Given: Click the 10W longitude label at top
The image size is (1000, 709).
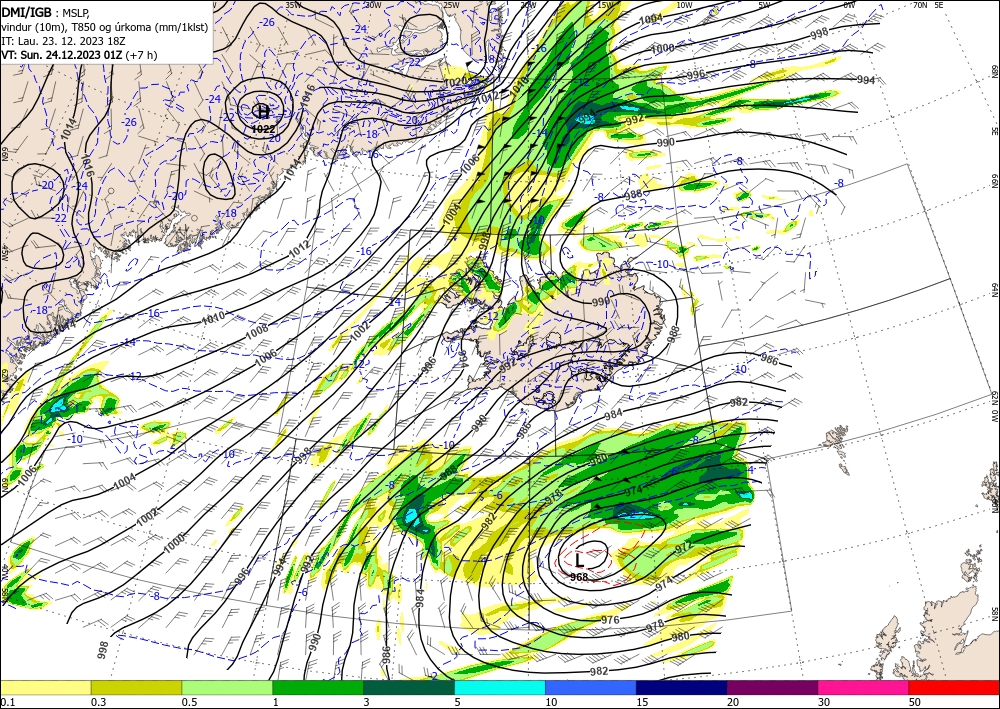Looking at the screenshot, I should [684, 4].
